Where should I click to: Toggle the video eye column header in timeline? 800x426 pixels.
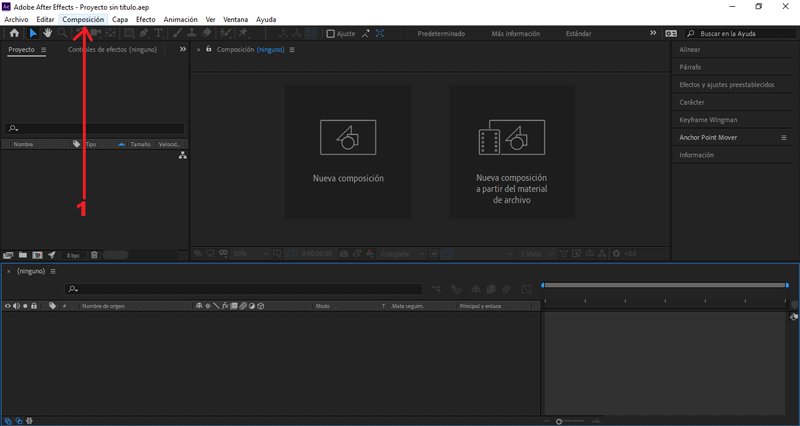click(x=8, y=306)
